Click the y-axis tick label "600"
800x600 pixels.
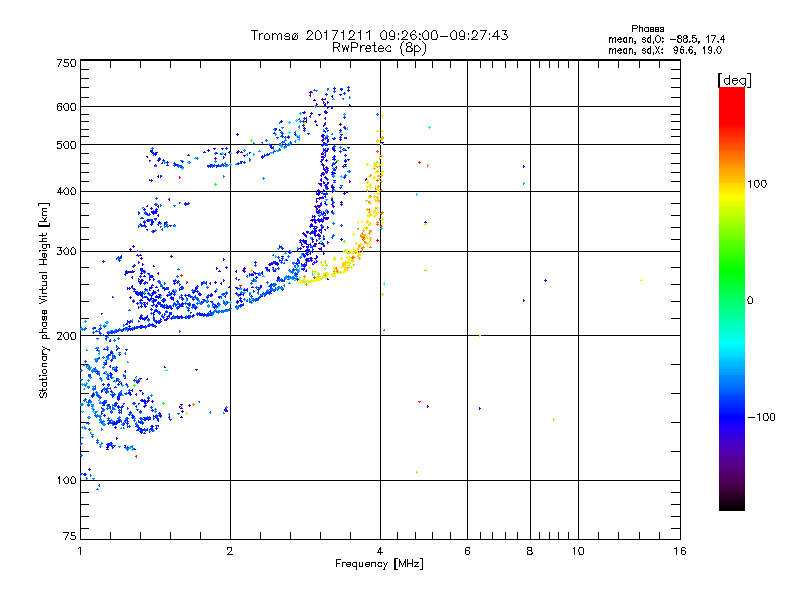[66, 107]
